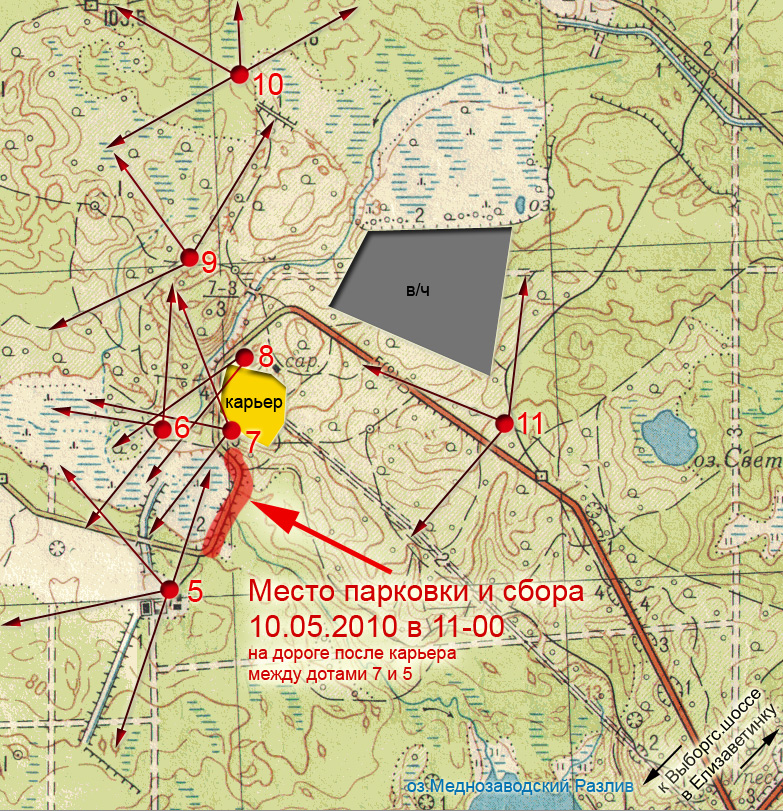This screenshot has height=811, width=783.
Task: Select the red marker dot for bunker 8
Action: tap(244, 357)
